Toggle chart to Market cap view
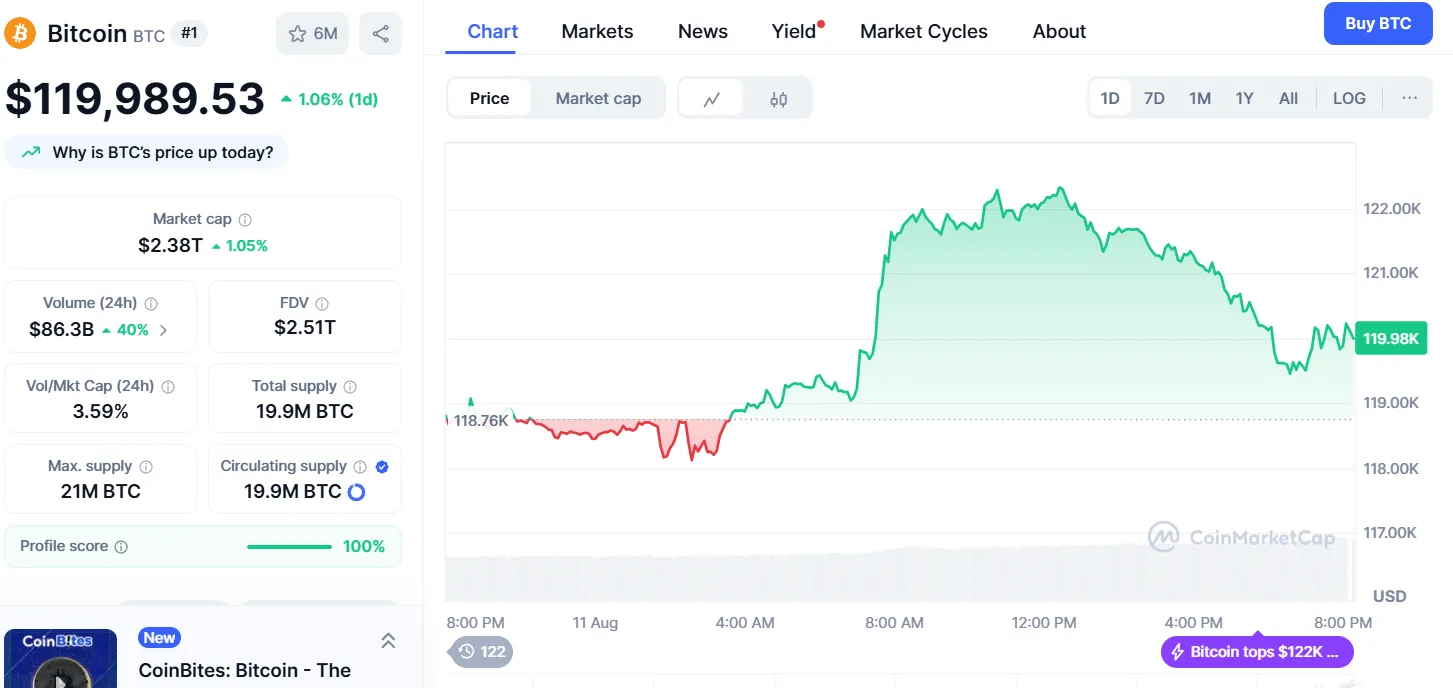 [598, 98]
